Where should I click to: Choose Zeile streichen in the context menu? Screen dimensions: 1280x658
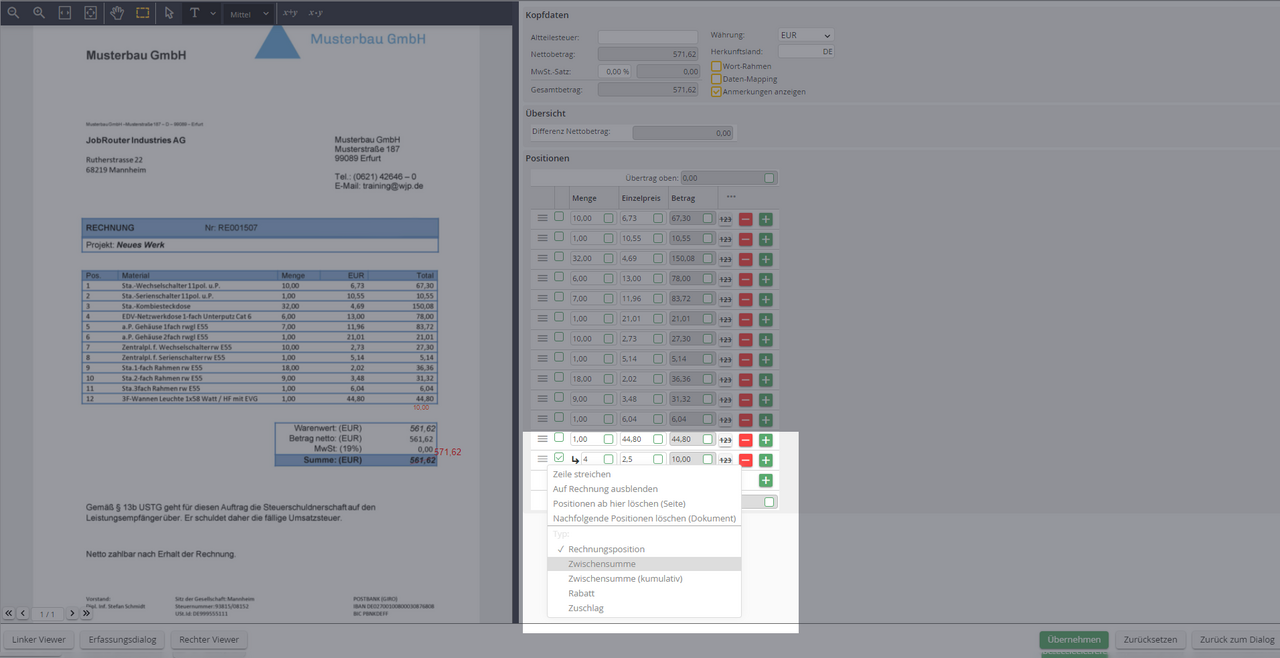click(582, 474)
